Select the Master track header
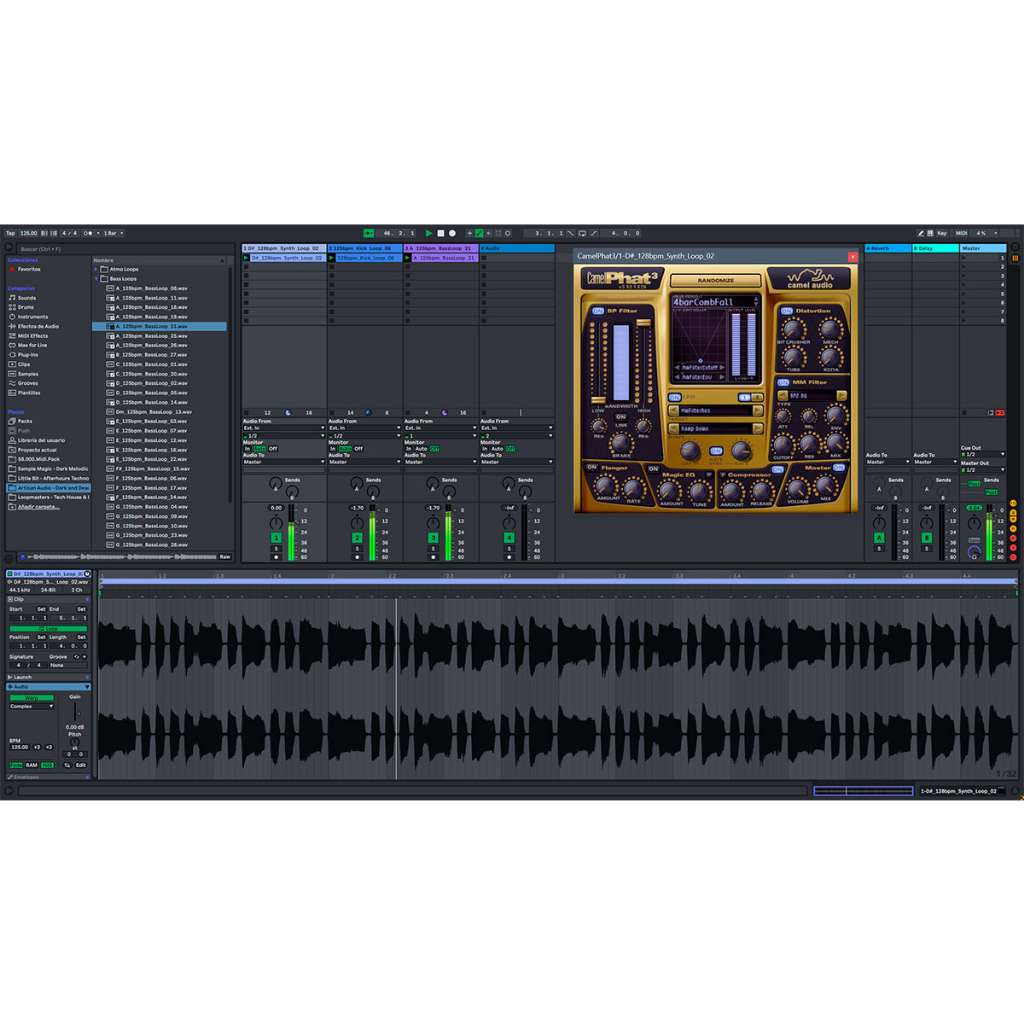This screenshot has width=1024, height=1024. coord(982,248)
